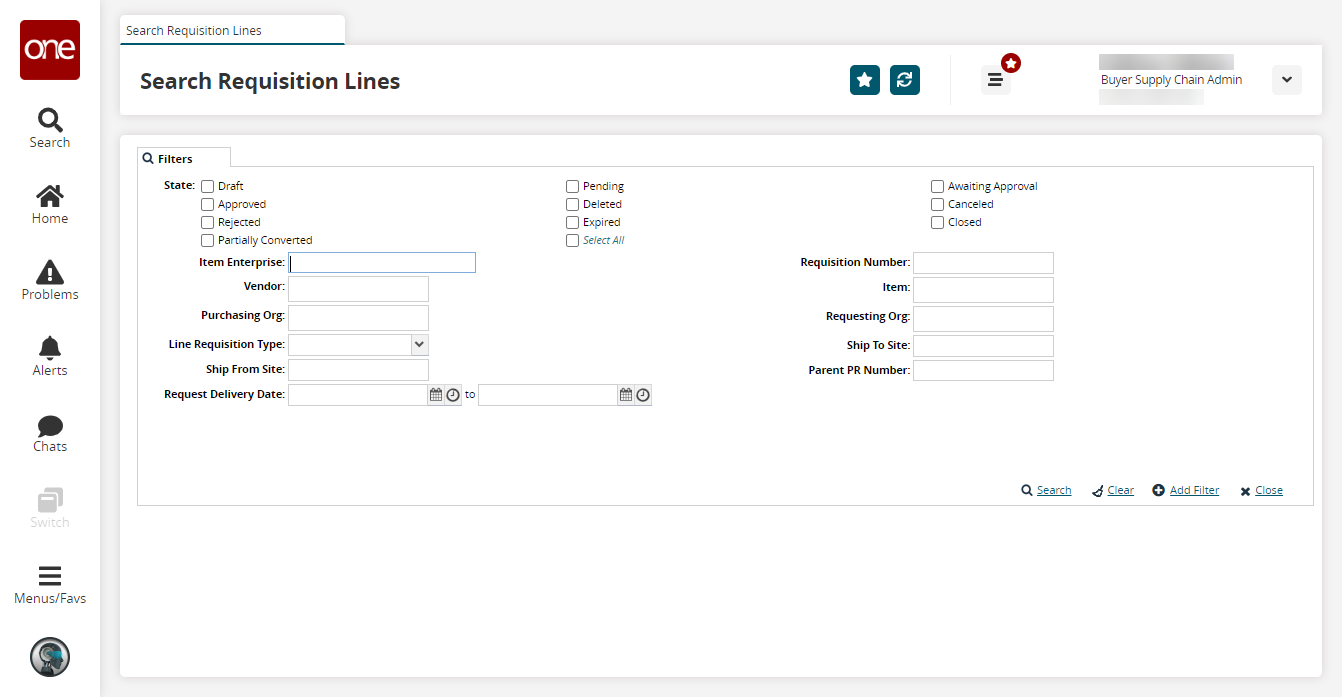Click the star favorite icon in header
Viewport: 1342px width, 697px height.
pyautogui.click(x=864, y=80)
